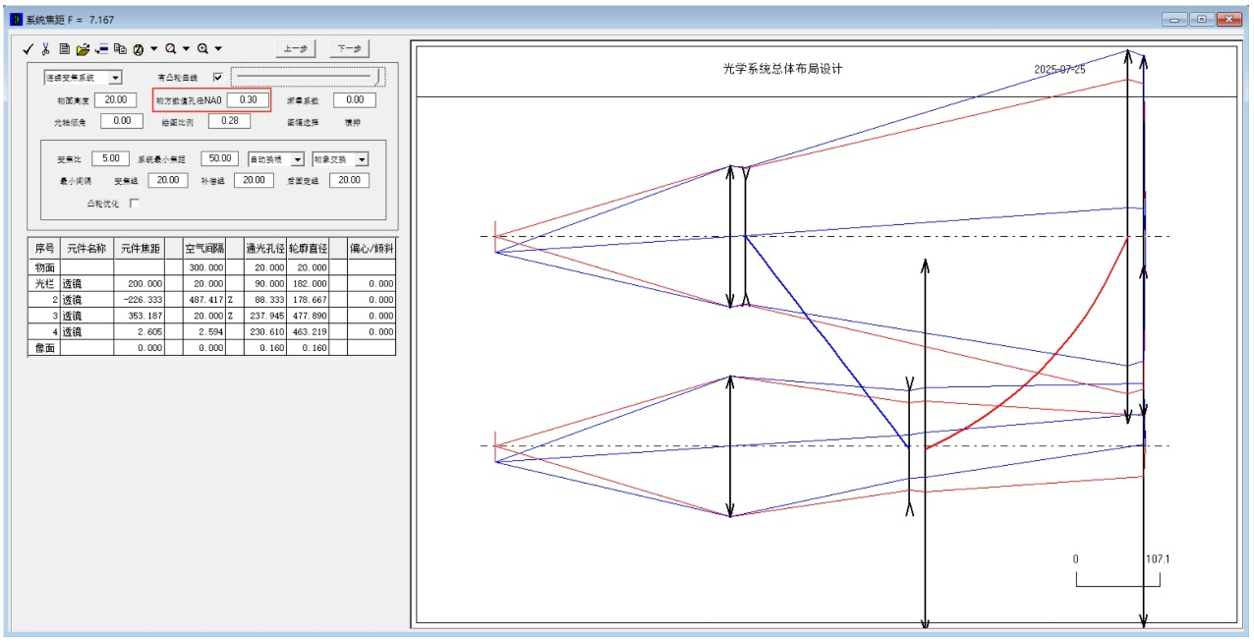Open the 连续变焦系统 system type dropdown
Viewport: 1254px width, 643px height.
[x=115, y=77]
